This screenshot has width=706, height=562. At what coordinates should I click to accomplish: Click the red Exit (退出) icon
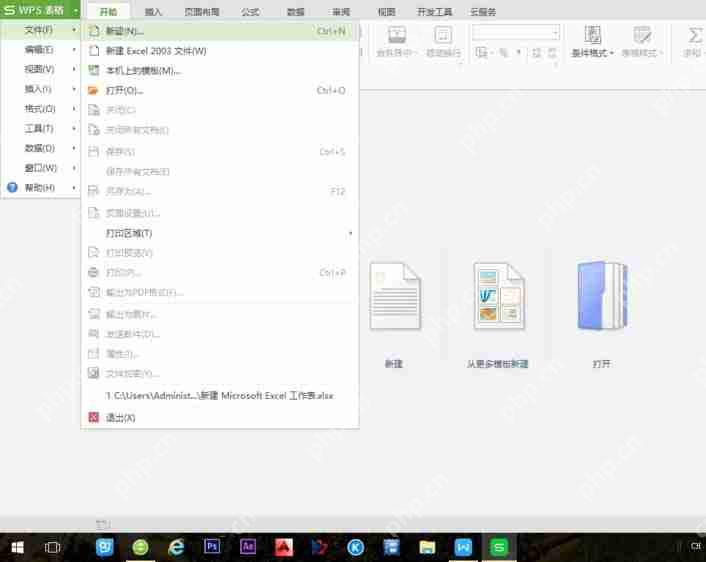point(93,417)
